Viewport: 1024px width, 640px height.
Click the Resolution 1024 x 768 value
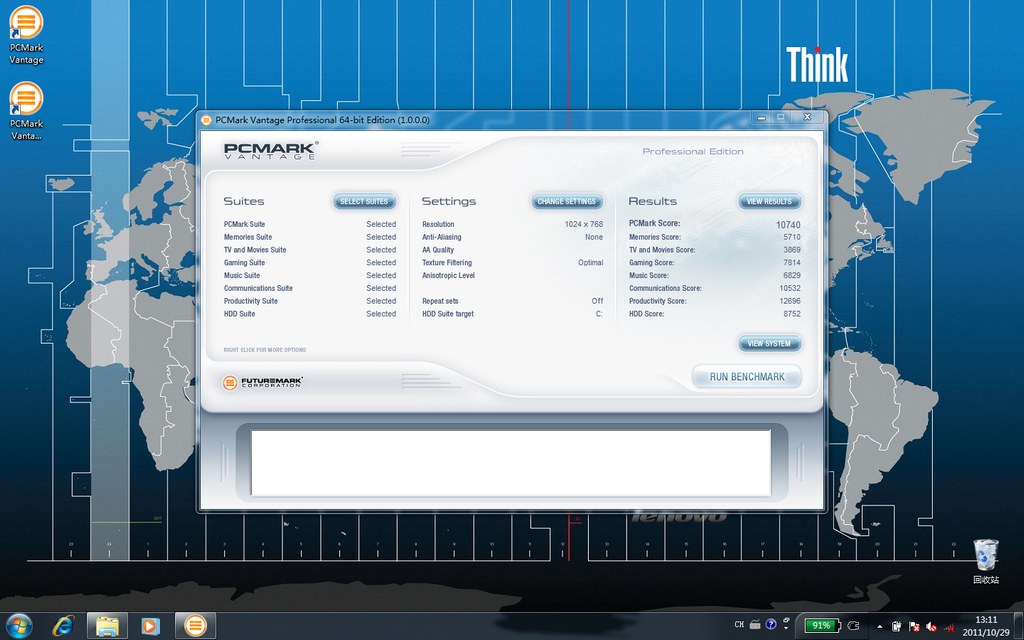[584, 224]
